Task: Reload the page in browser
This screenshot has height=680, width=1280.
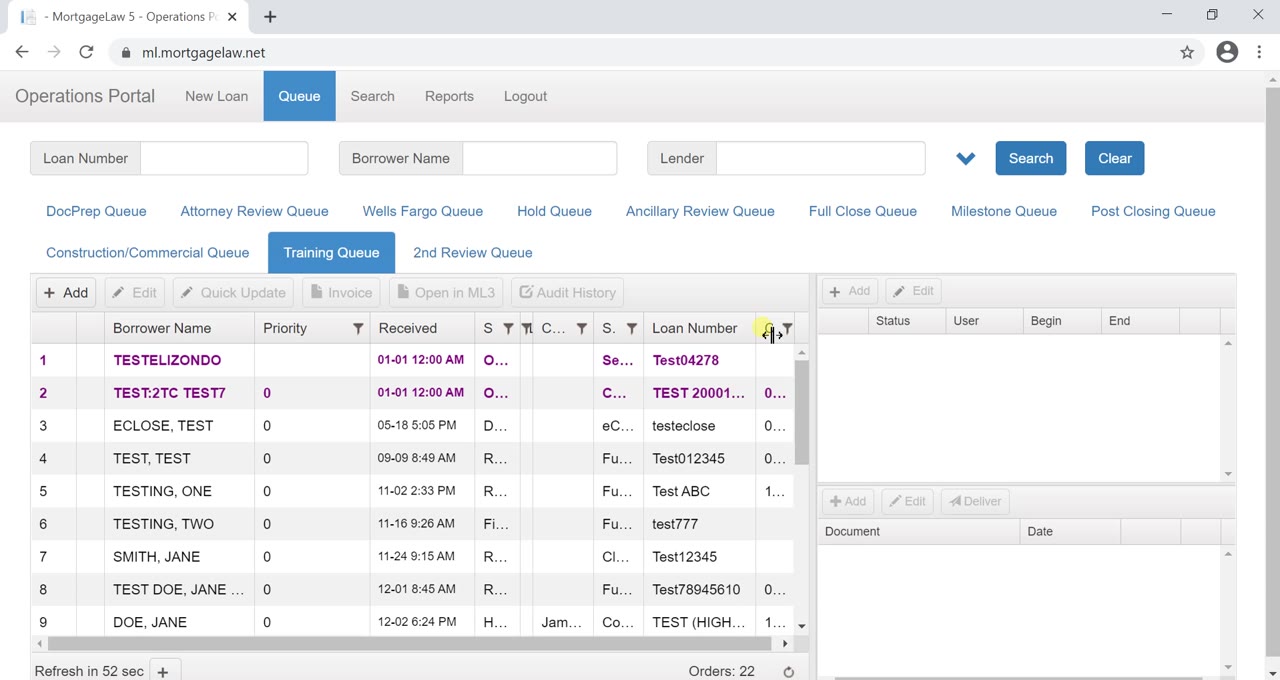Action: pyautogui.click(x=86, y=53)
